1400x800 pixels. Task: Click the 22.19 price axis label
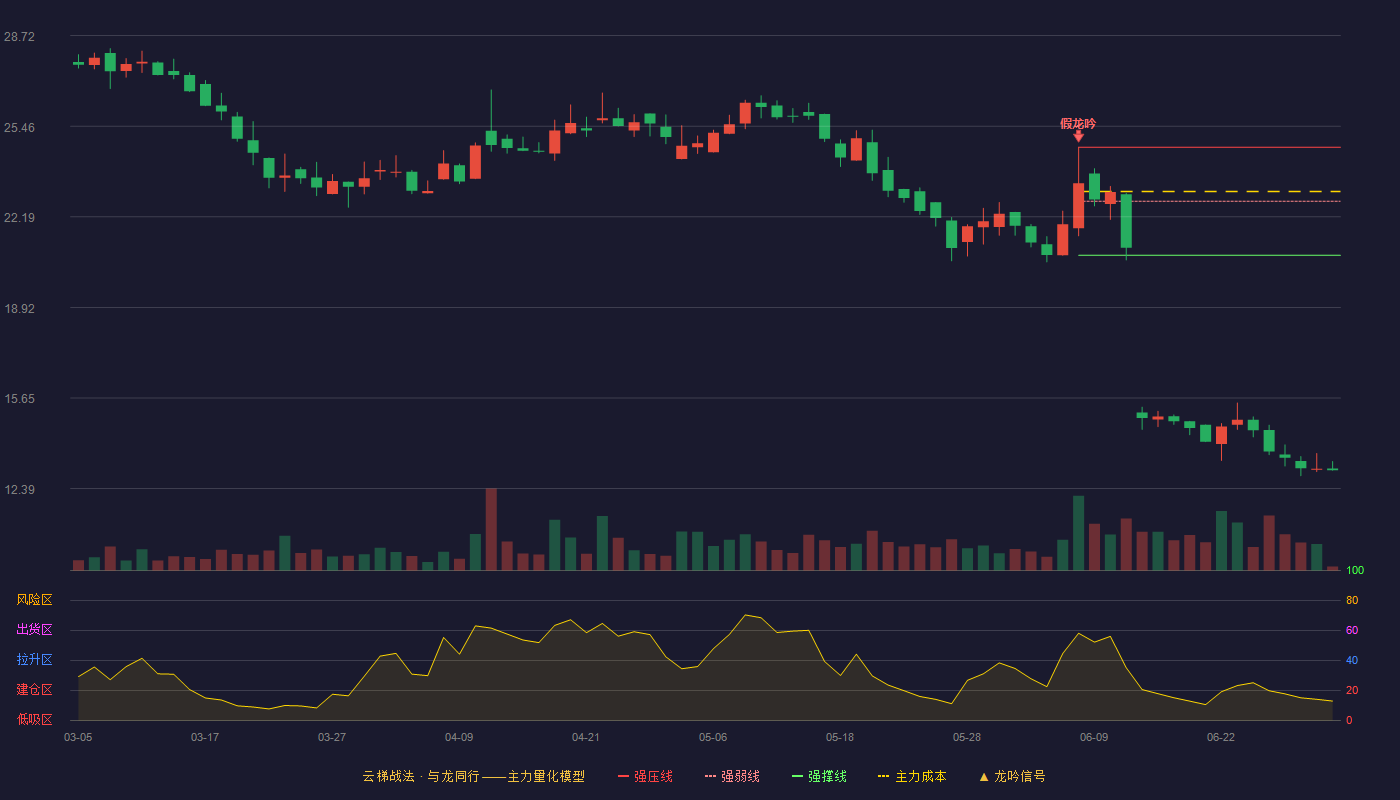[19, 218]
